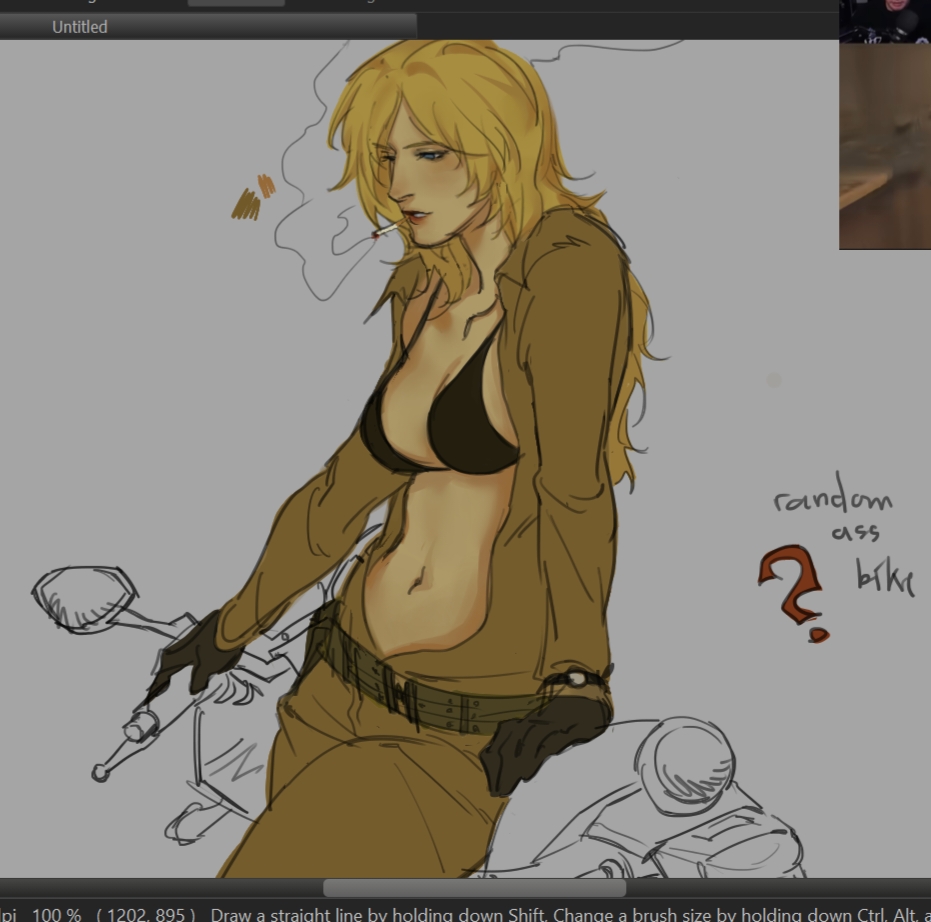Click the horizontal scrollbar thumb below canvas
This screenshot has height=922, width=931.
[x=474, y=888]
